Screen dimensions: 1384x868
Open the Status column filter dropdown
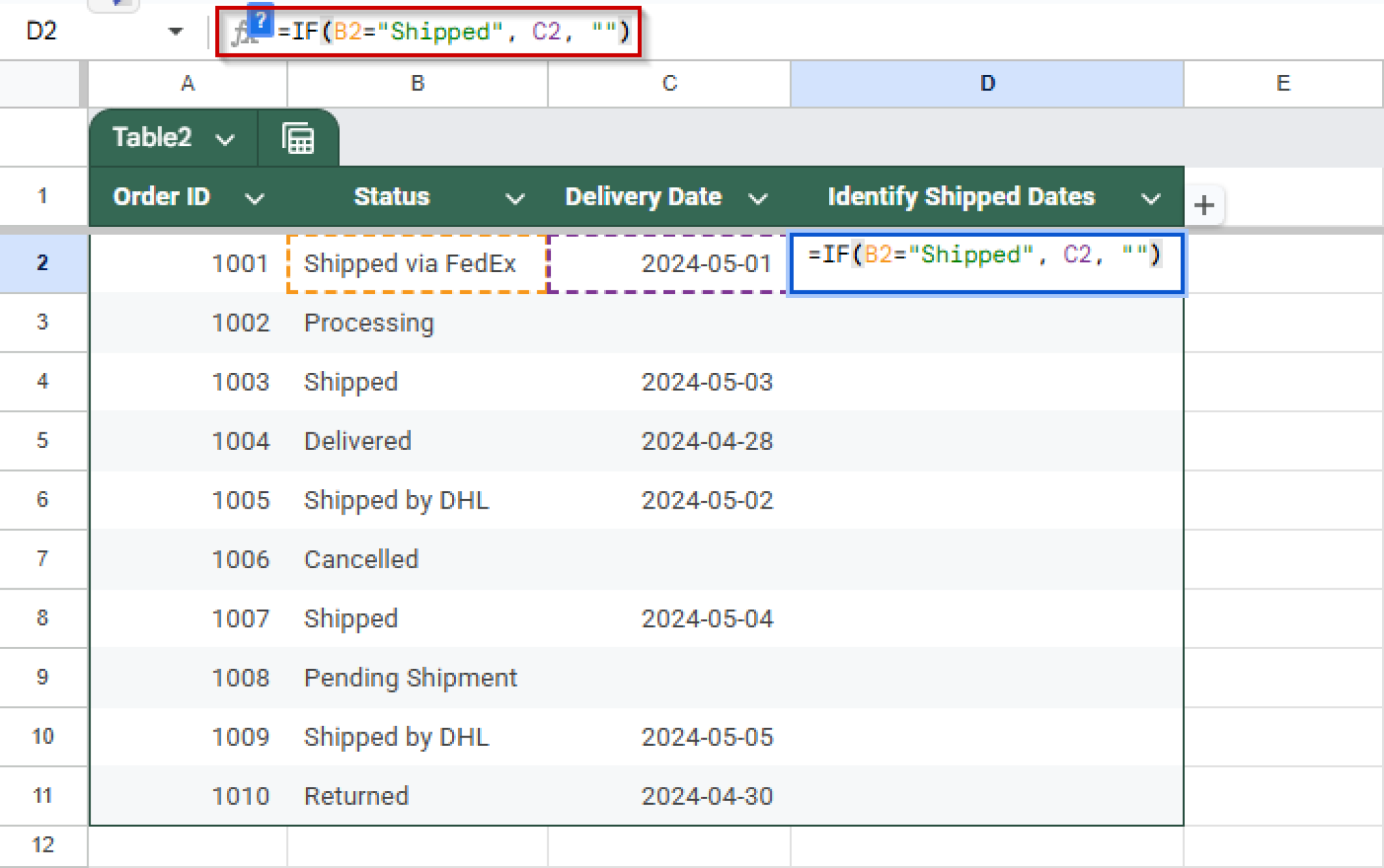[515, 197]
